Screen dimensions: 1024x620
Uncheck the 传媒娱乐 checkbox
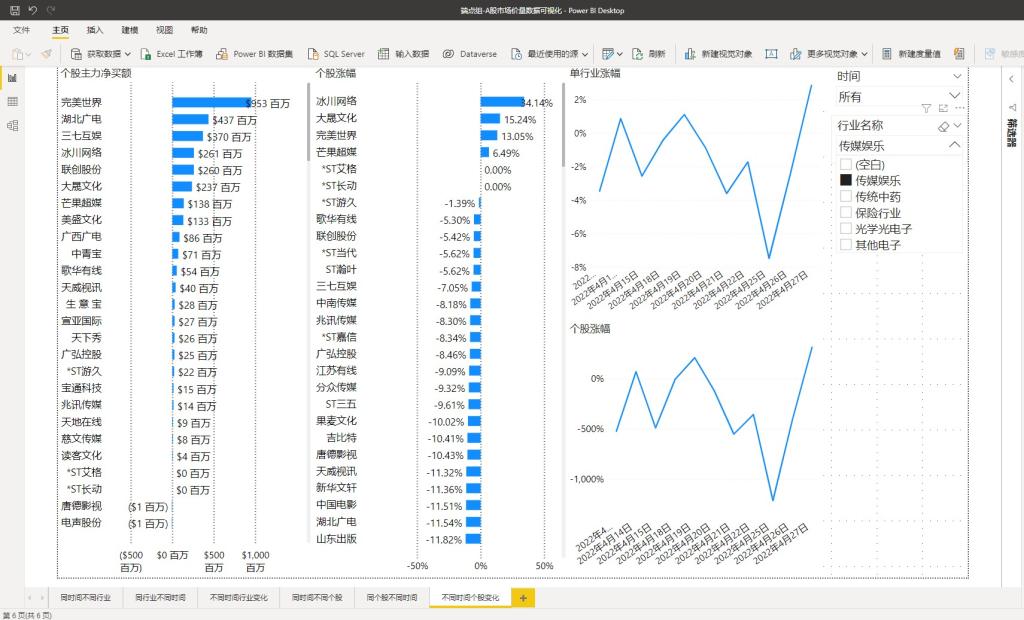(x=846, y=181)
